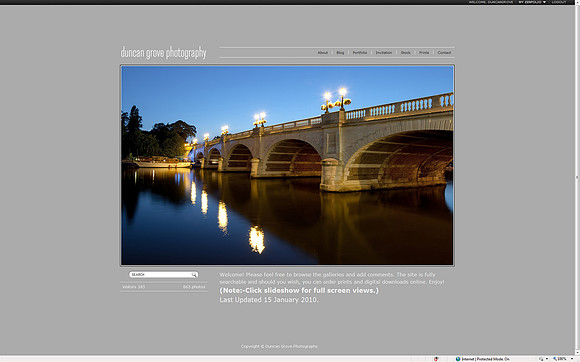Click the Copyright Duncan Grove Photography footer
The image size is (580, 362).
pos(279,346)
